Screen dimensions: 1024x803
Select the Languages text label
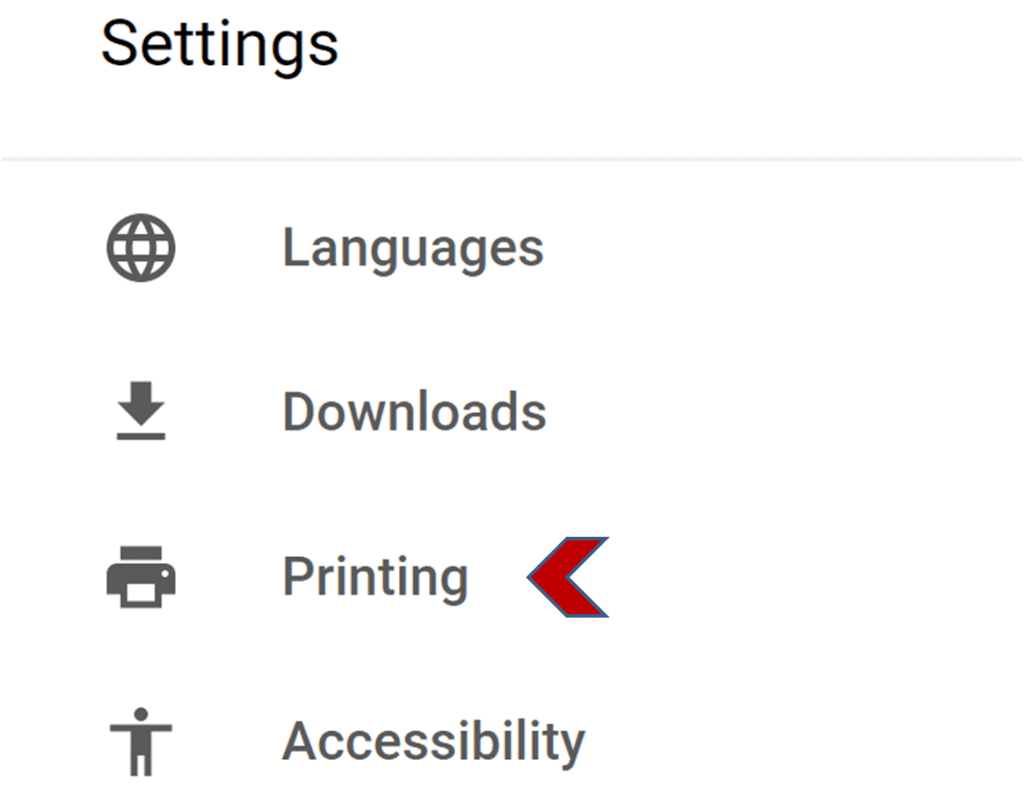point(412,248)
